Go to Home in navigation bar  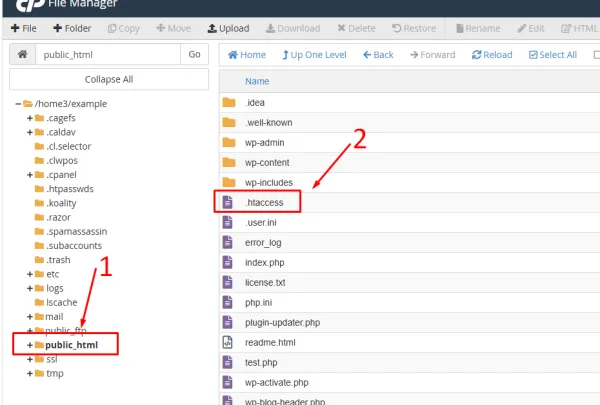click(x=247, y=55)
